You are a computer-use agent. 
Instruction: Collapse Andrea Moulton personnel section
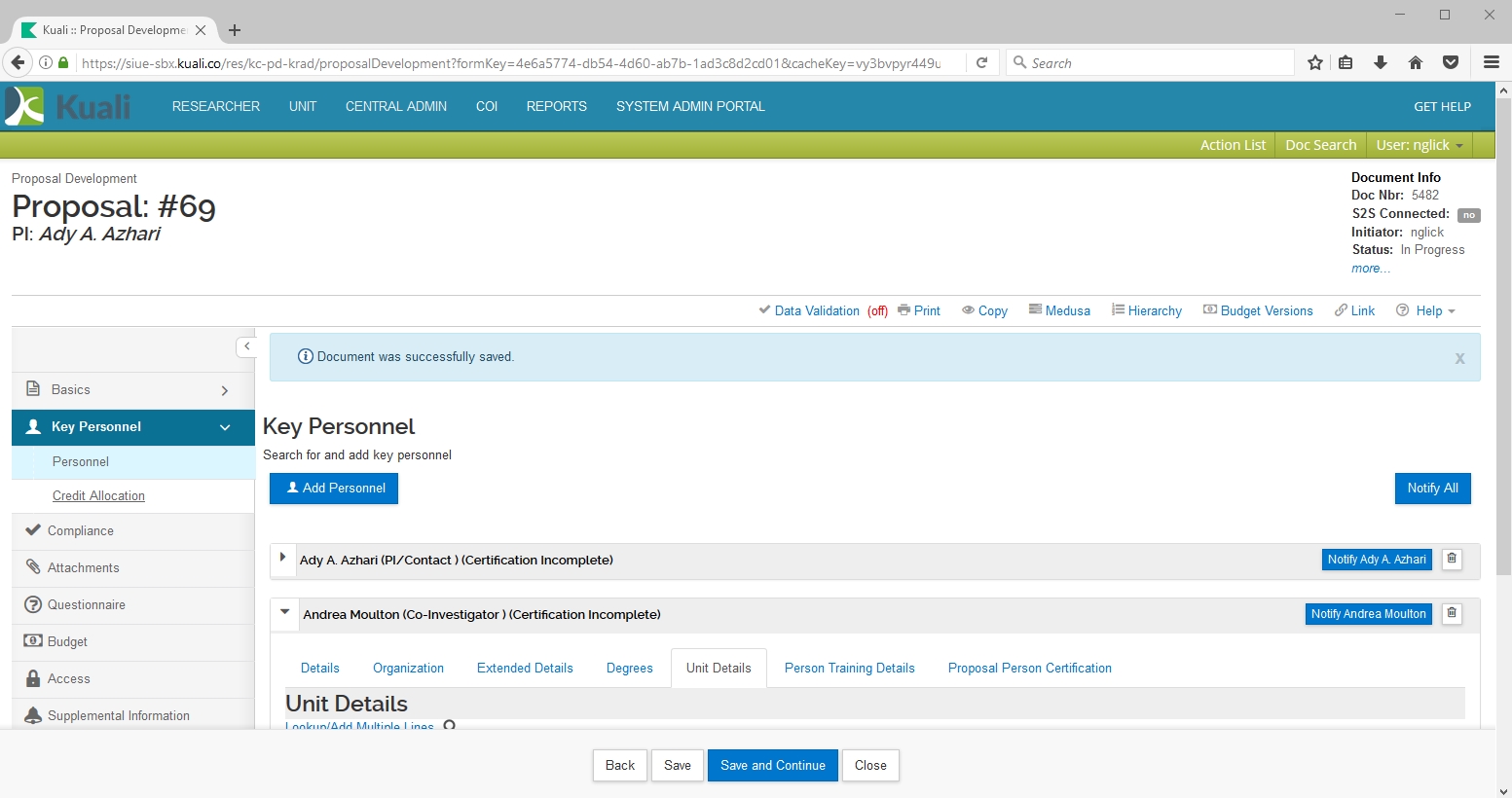pos(285,613)
